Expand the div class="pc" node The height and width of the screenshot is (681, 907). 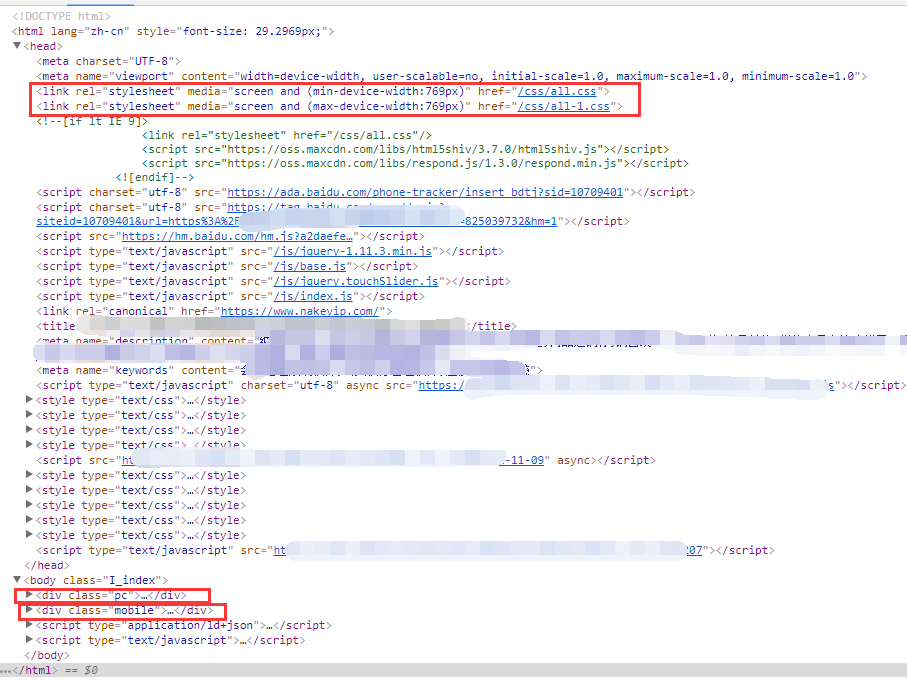[30, 595]
